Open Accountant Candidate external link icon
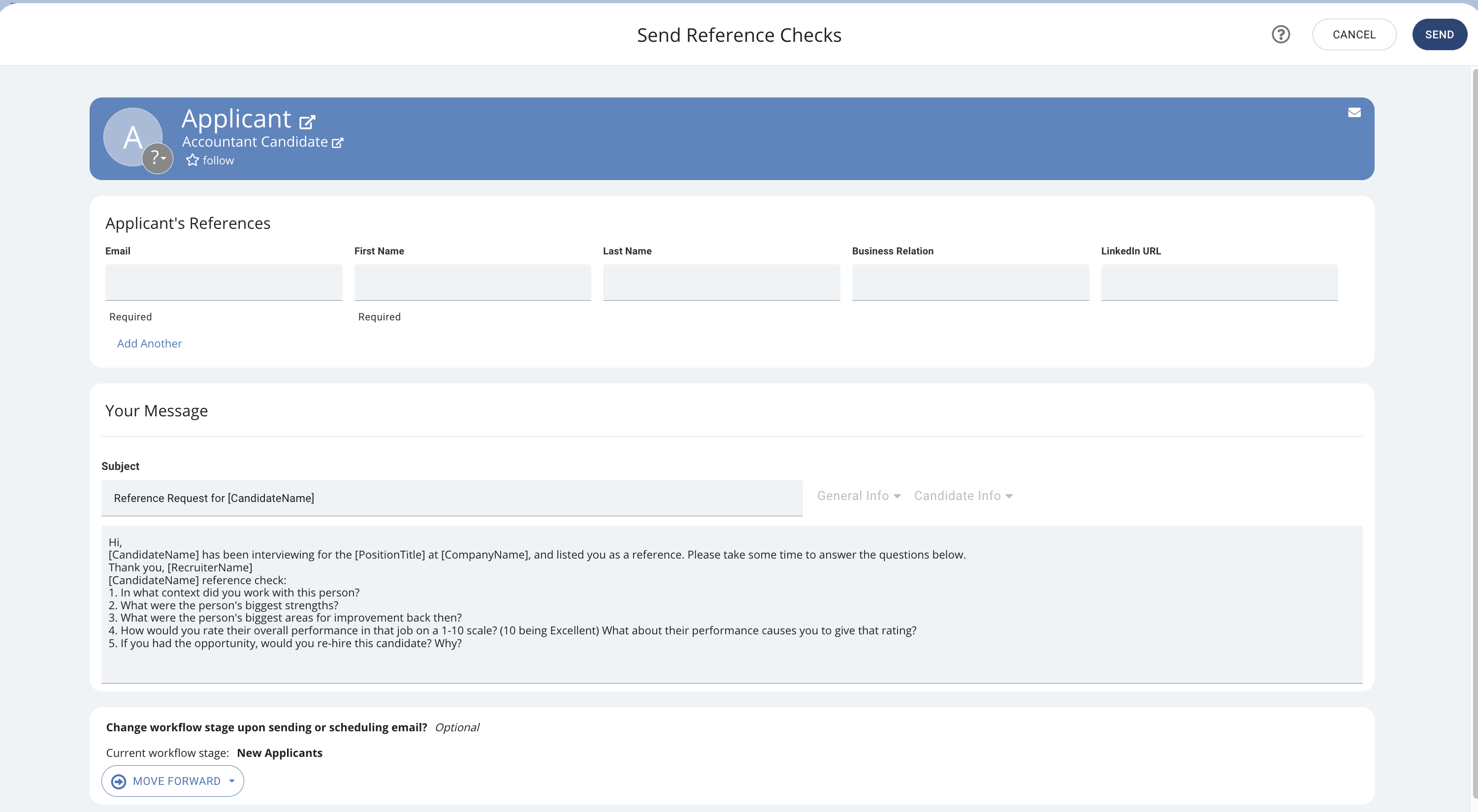The image size is (1478, 812). click(338, 143)
